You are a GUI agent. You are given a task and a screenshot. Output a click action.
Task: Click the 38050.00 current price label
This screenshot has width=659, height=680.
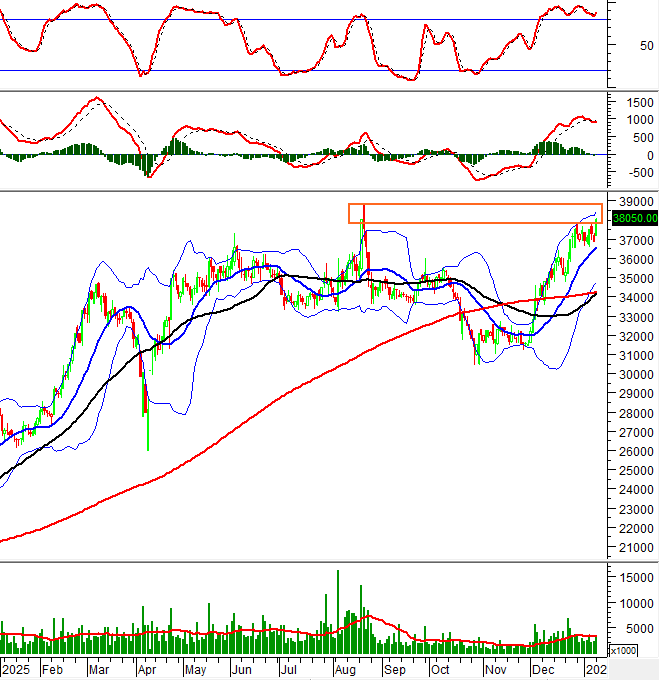coord(635,217)
